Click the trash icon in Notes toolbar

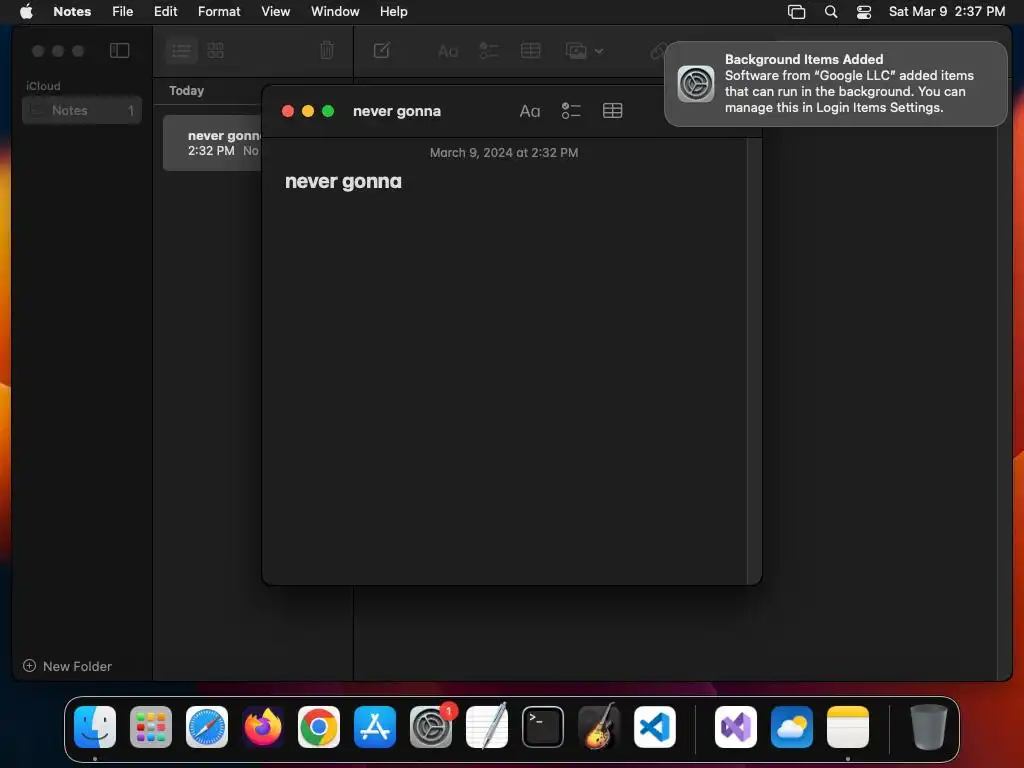(327, 50)
